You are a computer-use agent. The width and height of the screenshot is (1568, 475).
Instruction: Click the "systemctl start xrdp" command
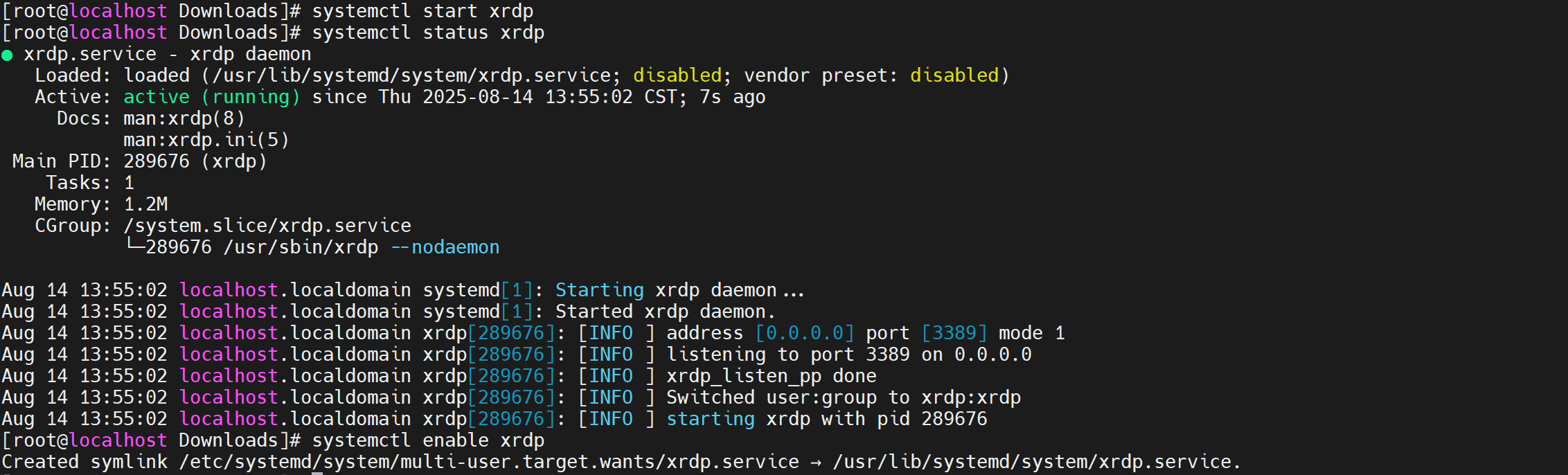tap(422, 11)
